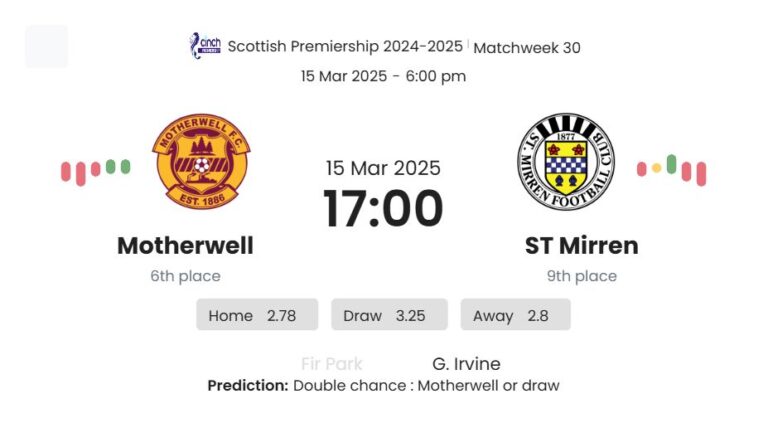Click Motherwell's 6th place standing
The image size is (768, 423).
point(185,276)
